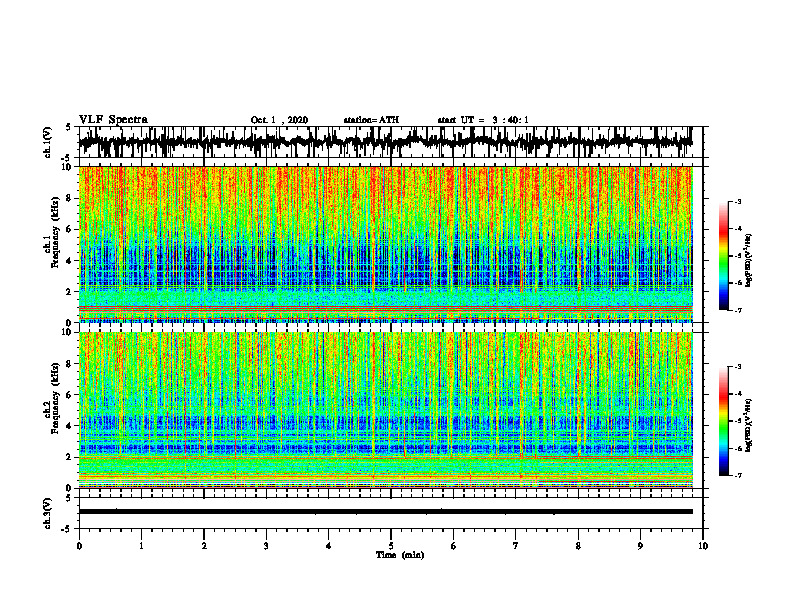Screen dimensions: 792x612
Task: Click the ch.1 color bar log(PSD) label
Action: click(x=749, y=261)
